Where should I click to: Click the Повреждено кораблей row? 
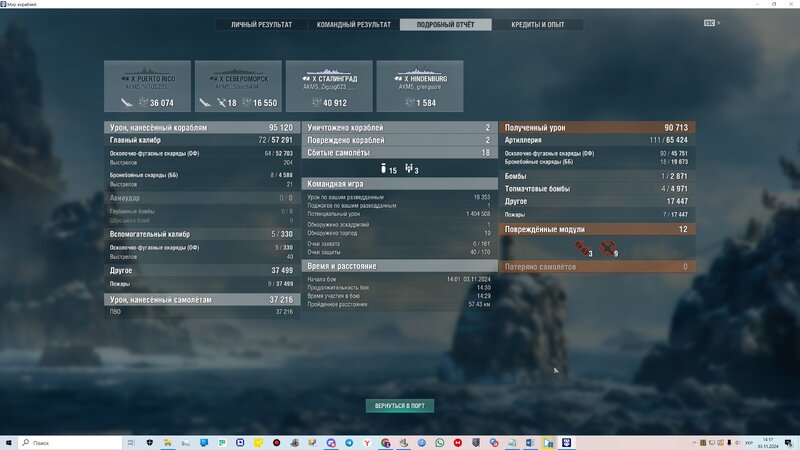pos(399,140)
